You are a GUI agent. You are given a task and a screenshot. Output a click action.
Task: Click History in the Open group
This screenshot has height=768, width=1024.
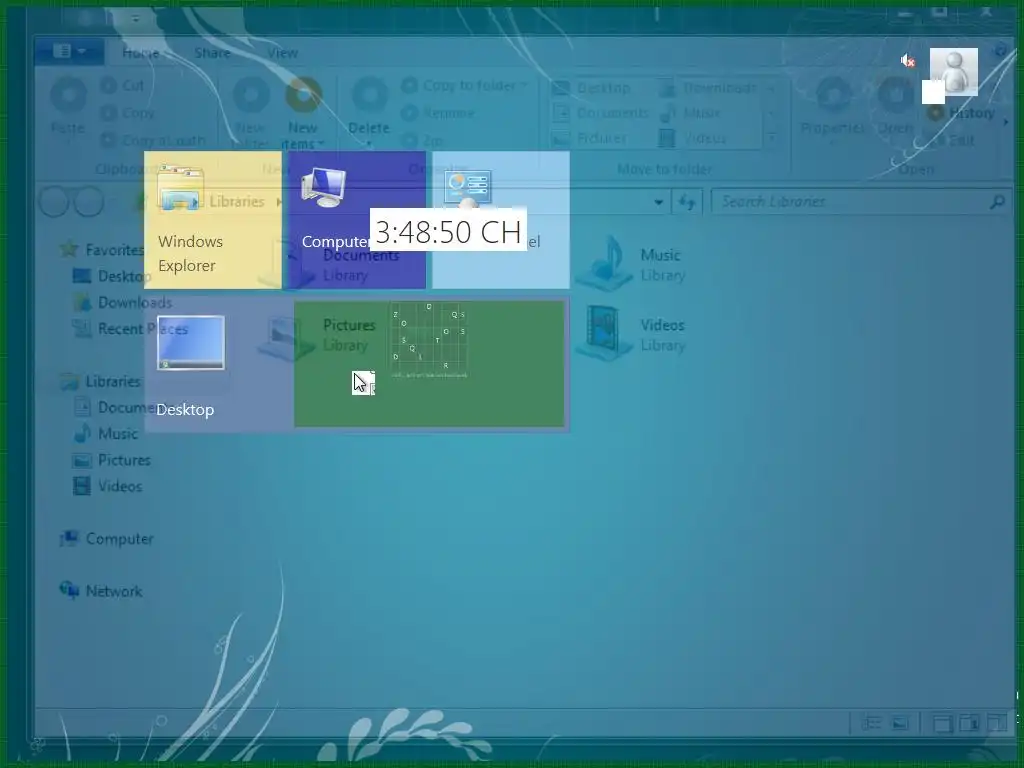(x=962, y=113)
